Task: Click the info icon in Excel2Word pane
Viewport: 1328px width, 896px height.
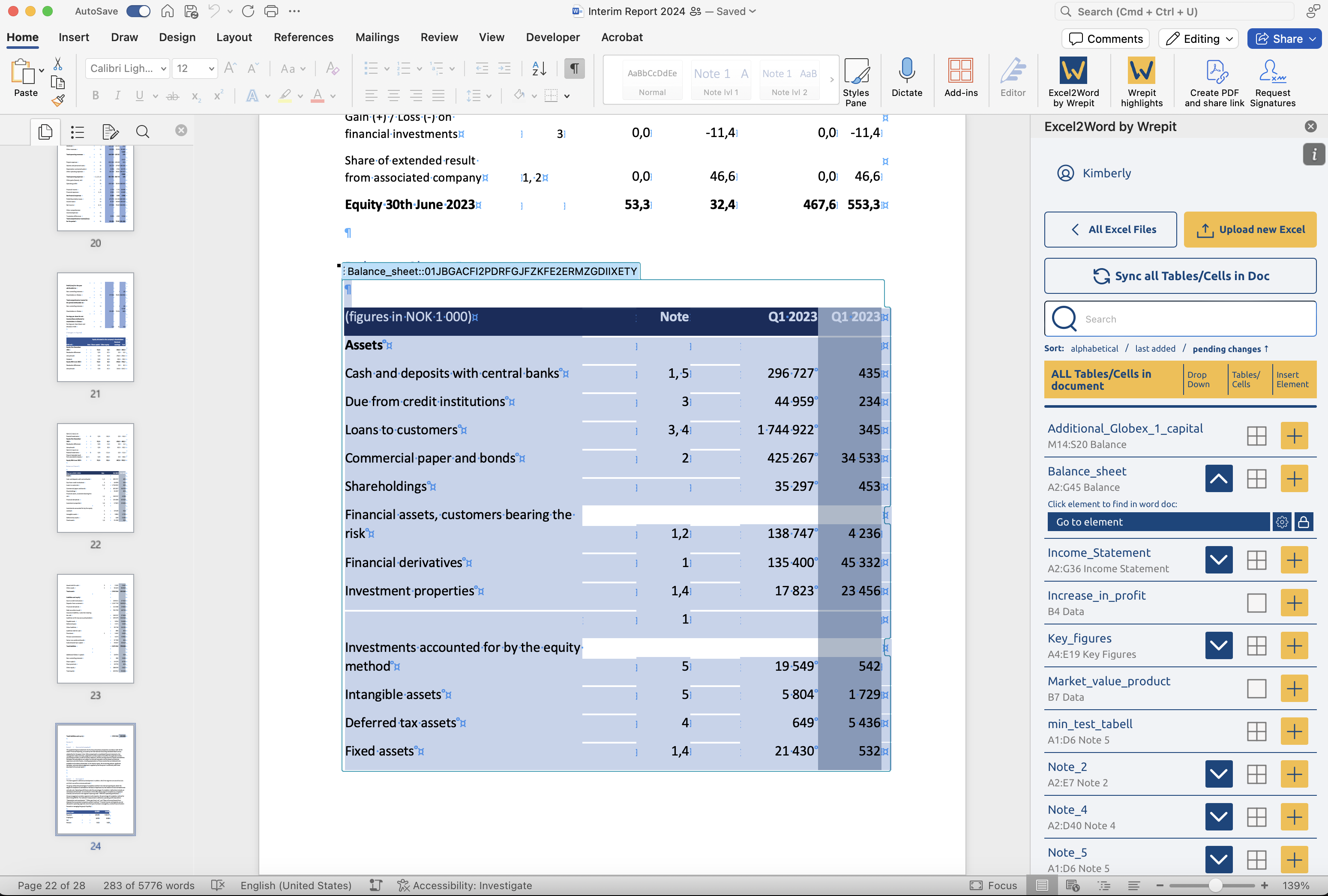Action: (x=1314, y=154)
